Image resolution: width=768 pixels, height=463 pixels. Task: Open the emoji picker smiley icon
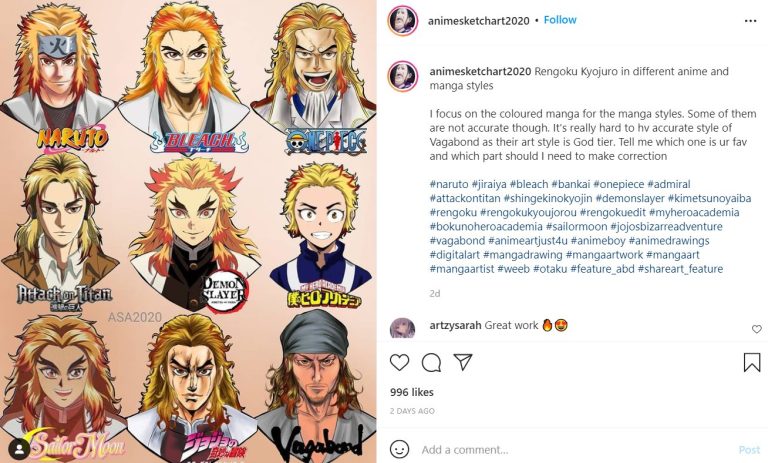[399, 449]
